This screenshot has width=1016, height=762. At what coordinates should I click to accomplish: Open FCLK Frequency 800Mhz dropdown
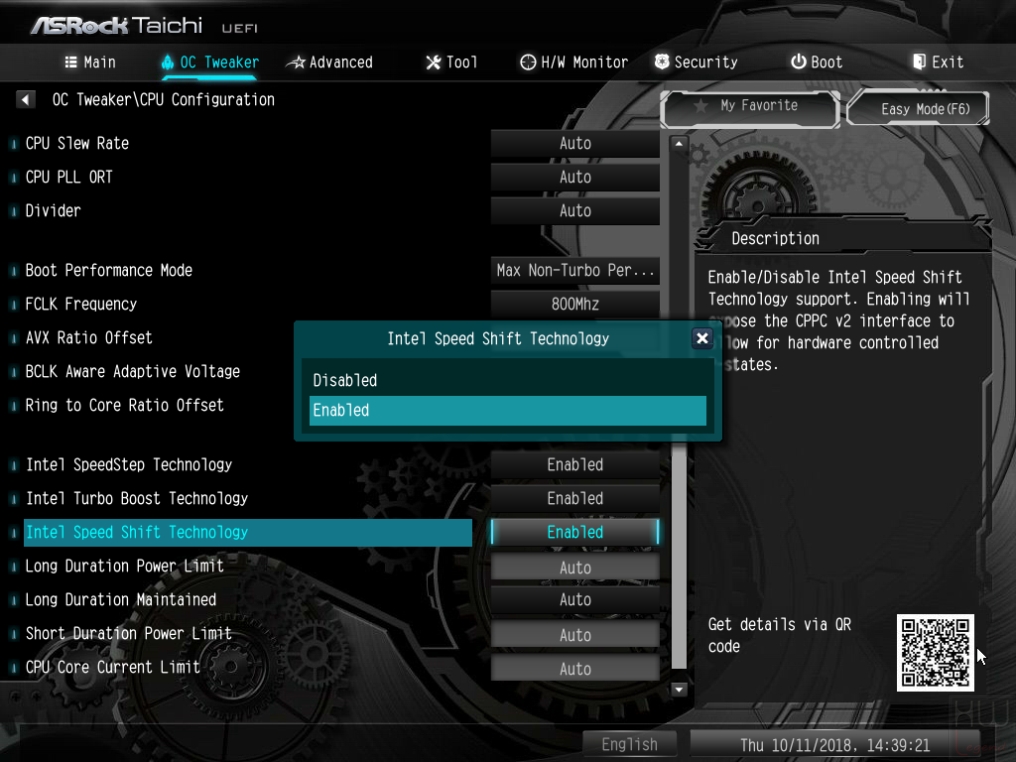[575, 305]
